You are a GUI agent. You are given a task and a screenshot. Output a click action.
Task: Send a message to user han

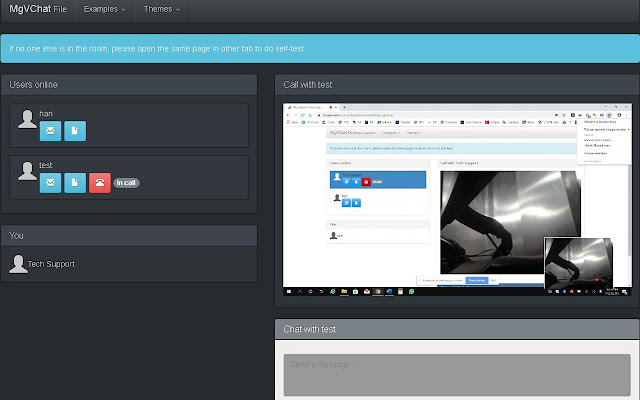click(50, 131)
